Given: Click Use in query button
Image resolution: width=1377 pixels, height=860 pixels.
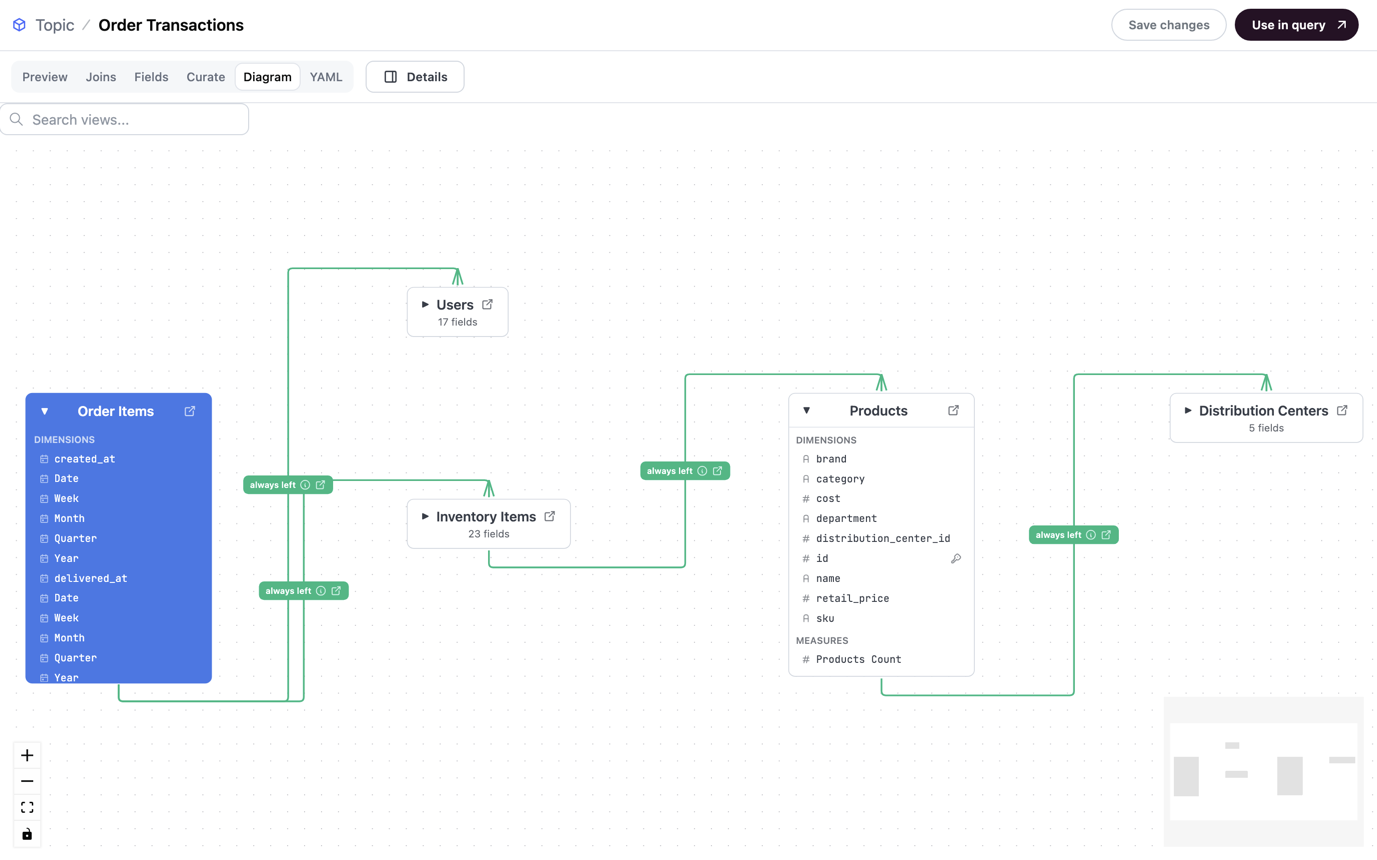Looking at the screenshot, I should coord(1297,25).
